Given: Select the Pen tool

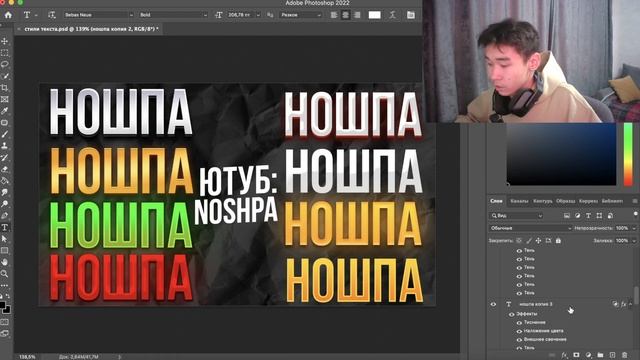Looking at the screenshot, I should pos(5,215).
